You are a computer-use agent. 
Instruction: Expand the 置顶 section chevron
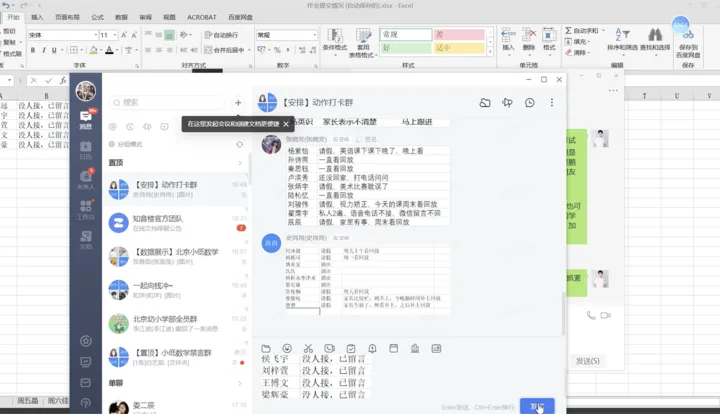(x=240, y=163)
